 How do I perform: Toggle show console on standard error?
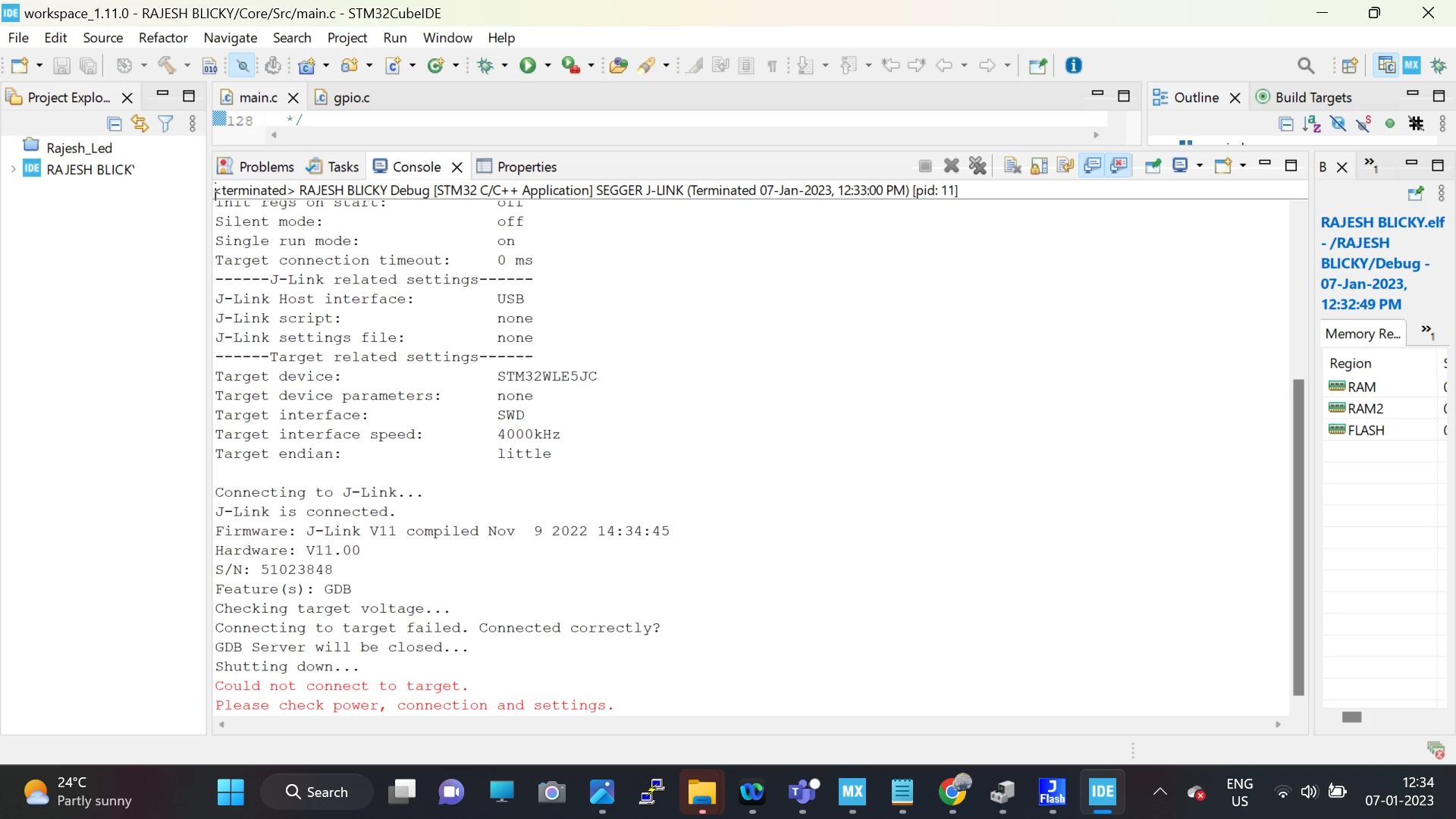pos(1119,166)
